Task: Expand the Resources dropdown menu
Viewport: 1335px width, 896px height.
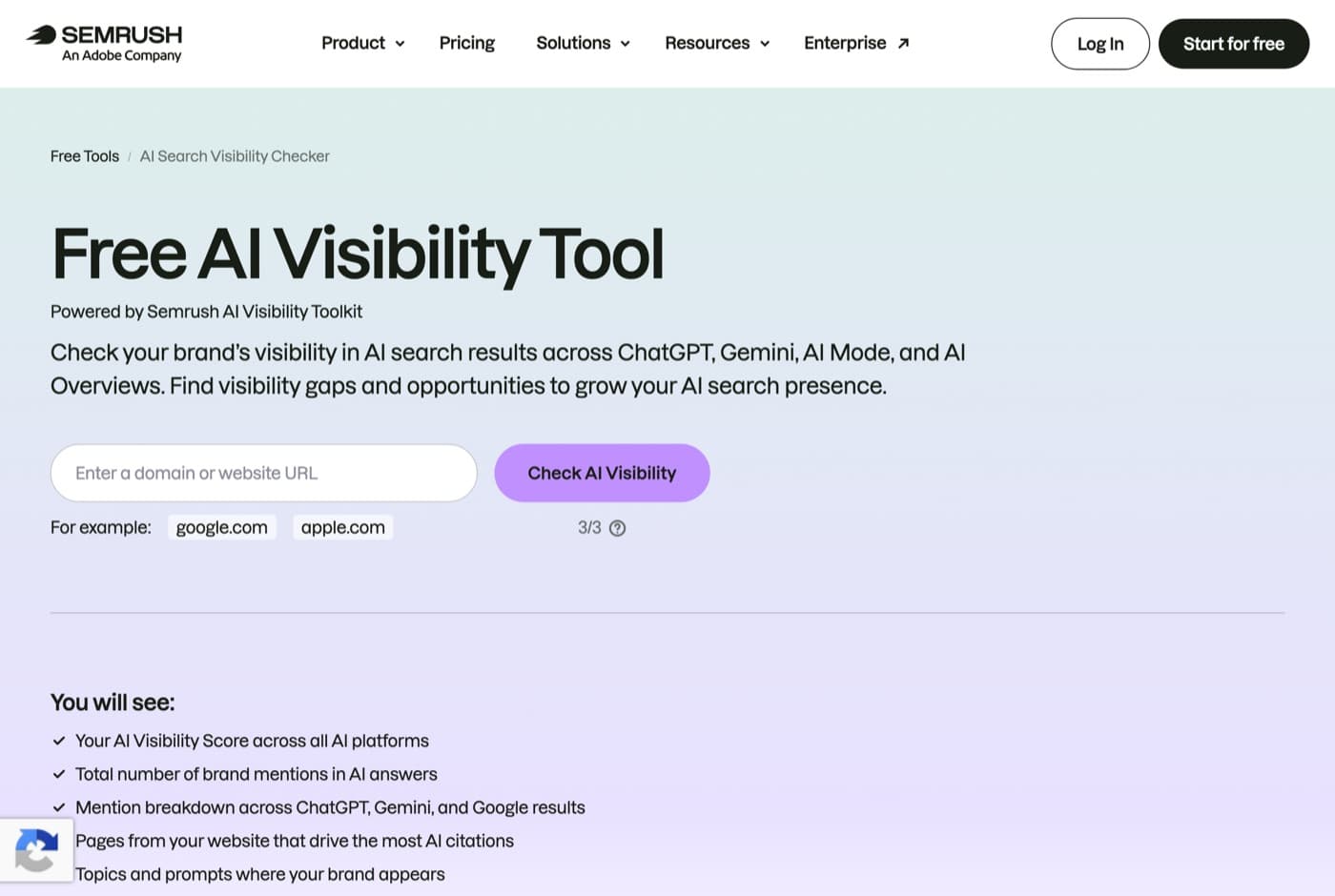Action: [x=717, y=43]
